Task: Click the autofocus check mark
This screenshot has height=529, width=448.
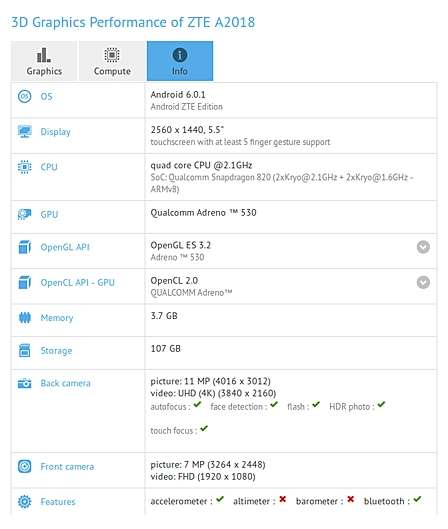Action: (x=197, y=405)
